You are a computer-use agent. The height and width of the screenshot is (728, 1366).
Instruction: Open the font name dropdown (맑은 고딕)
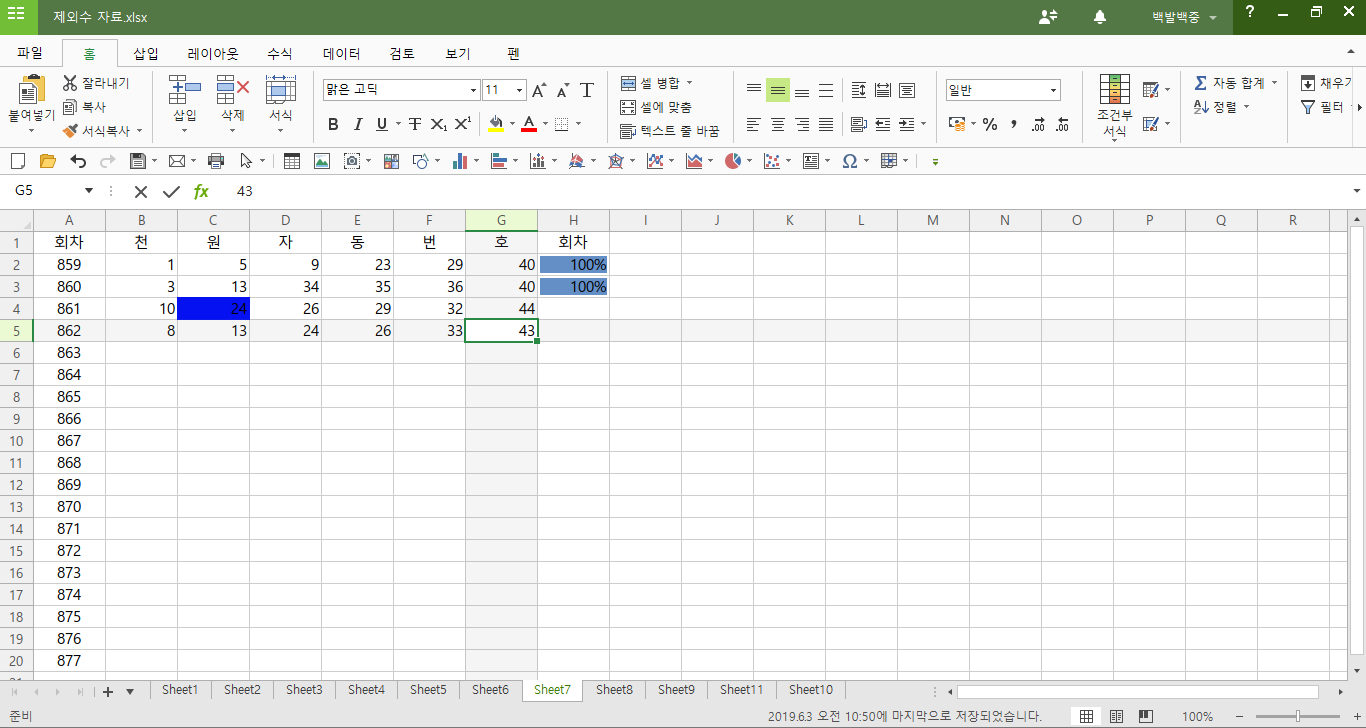click(473, 90)
